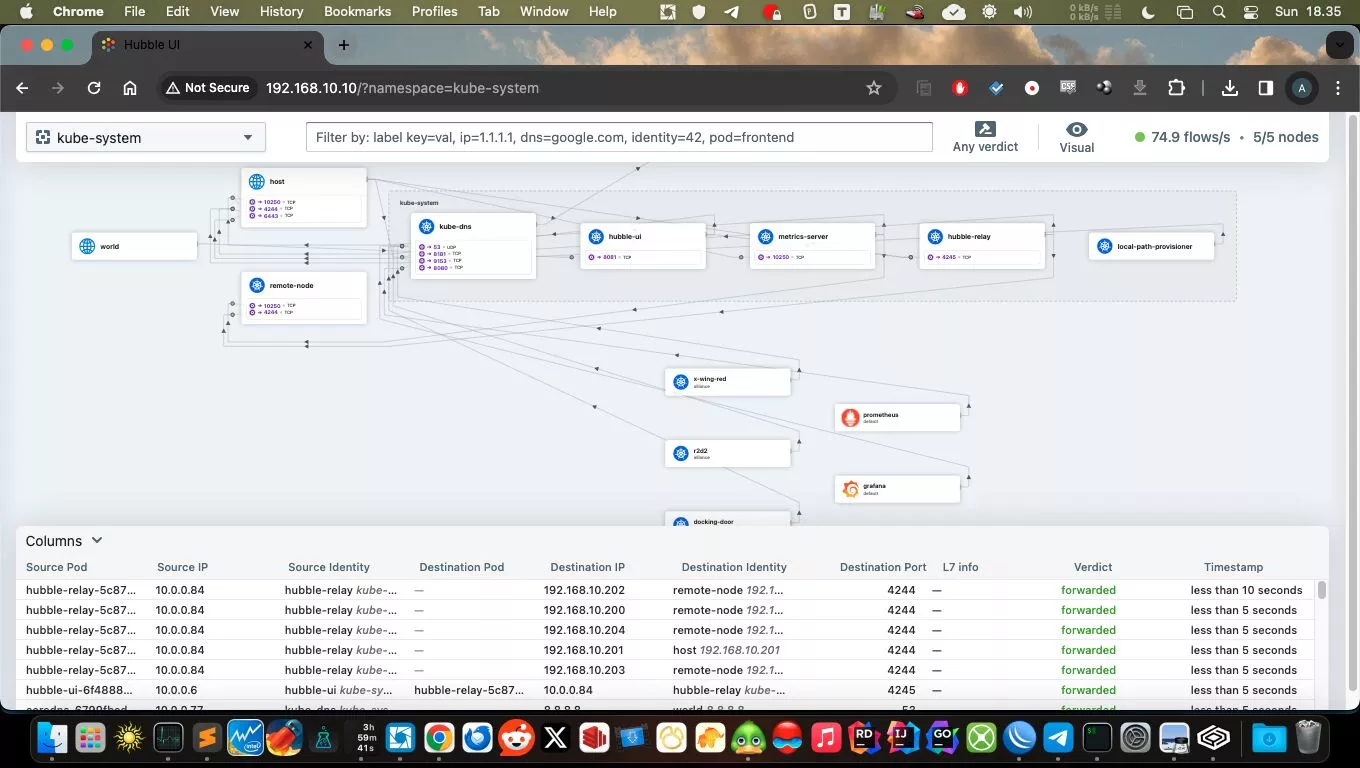
Task: Click the Timestamp column header
Action: (1234, 567)
